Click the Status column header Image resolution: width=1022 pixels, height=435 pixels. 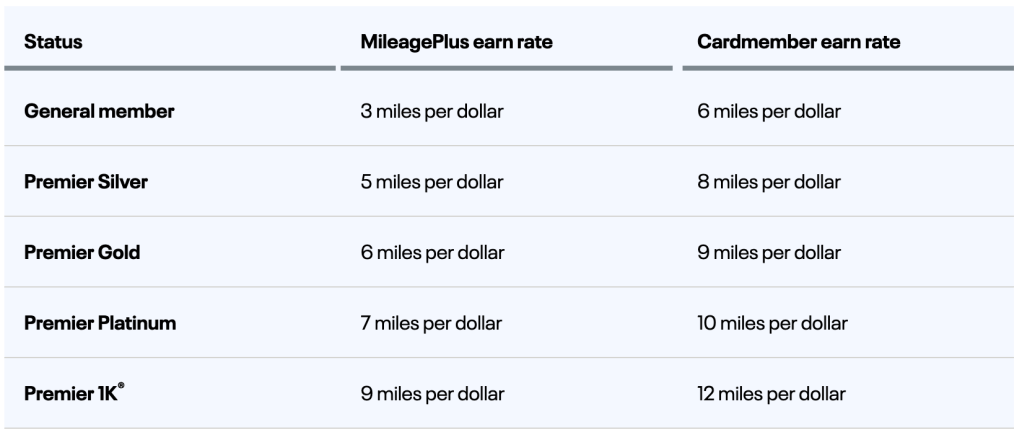[53, 42]
